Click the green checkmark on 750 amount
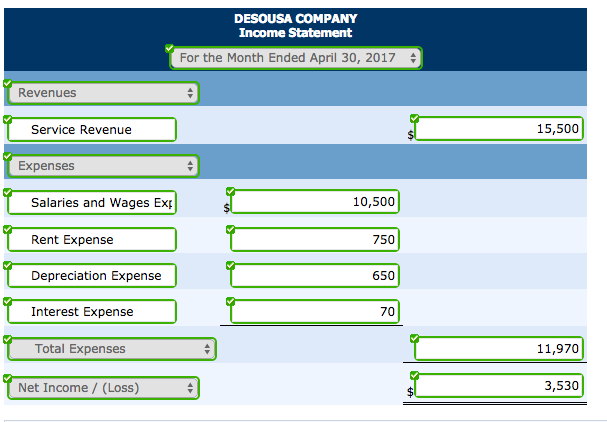 click(231, 230)
